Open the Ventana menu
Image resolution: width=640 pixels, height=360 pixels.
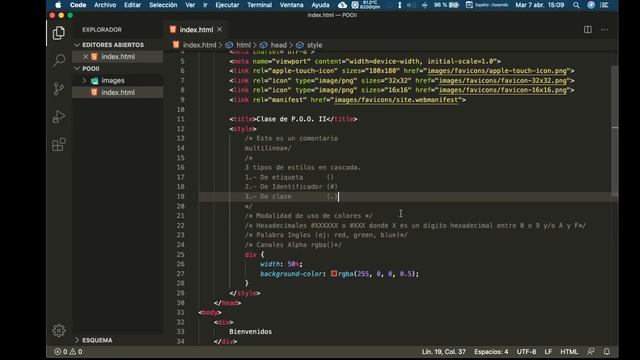(x=291, y=5)
